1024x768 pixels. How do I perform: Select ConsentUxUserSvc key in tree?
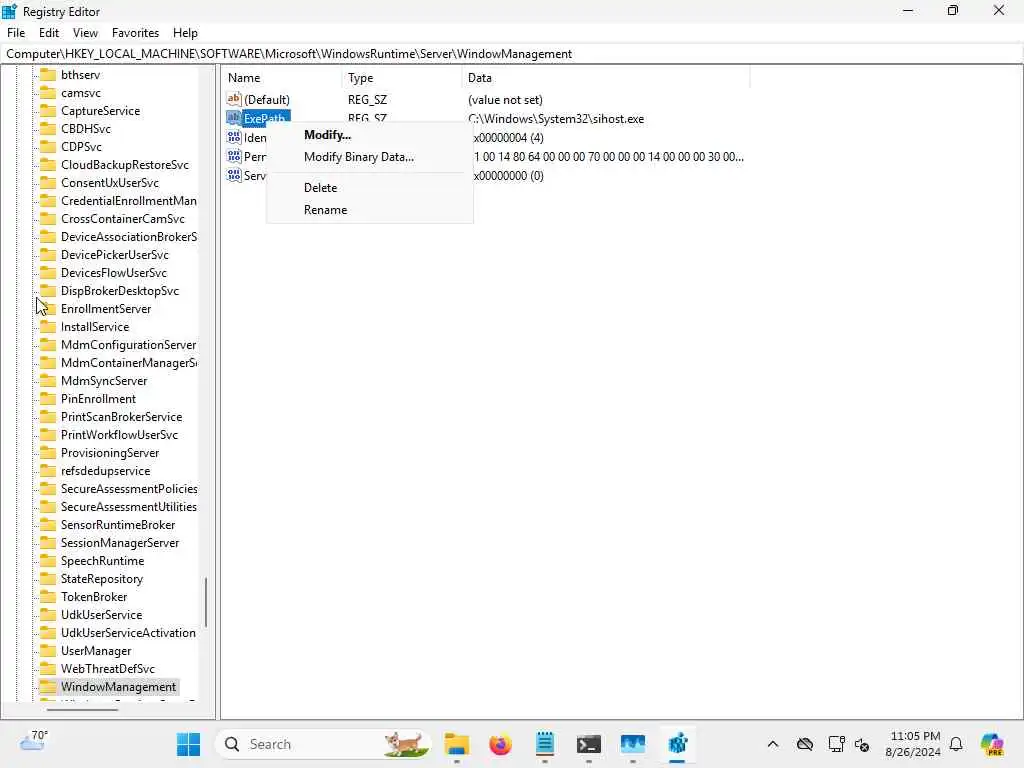(110, 183)
